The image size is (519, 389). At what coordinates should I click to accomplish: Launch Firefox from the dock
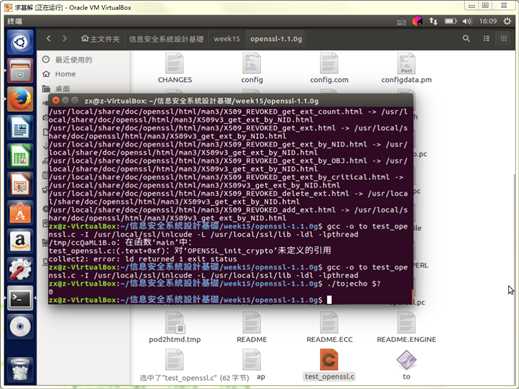[20, 99]
